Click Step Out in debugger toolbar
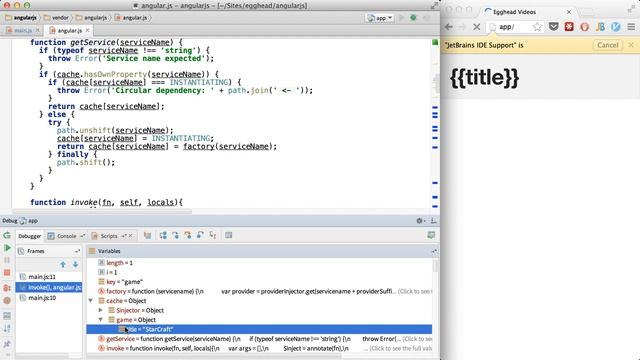 [x=200, y=236]
